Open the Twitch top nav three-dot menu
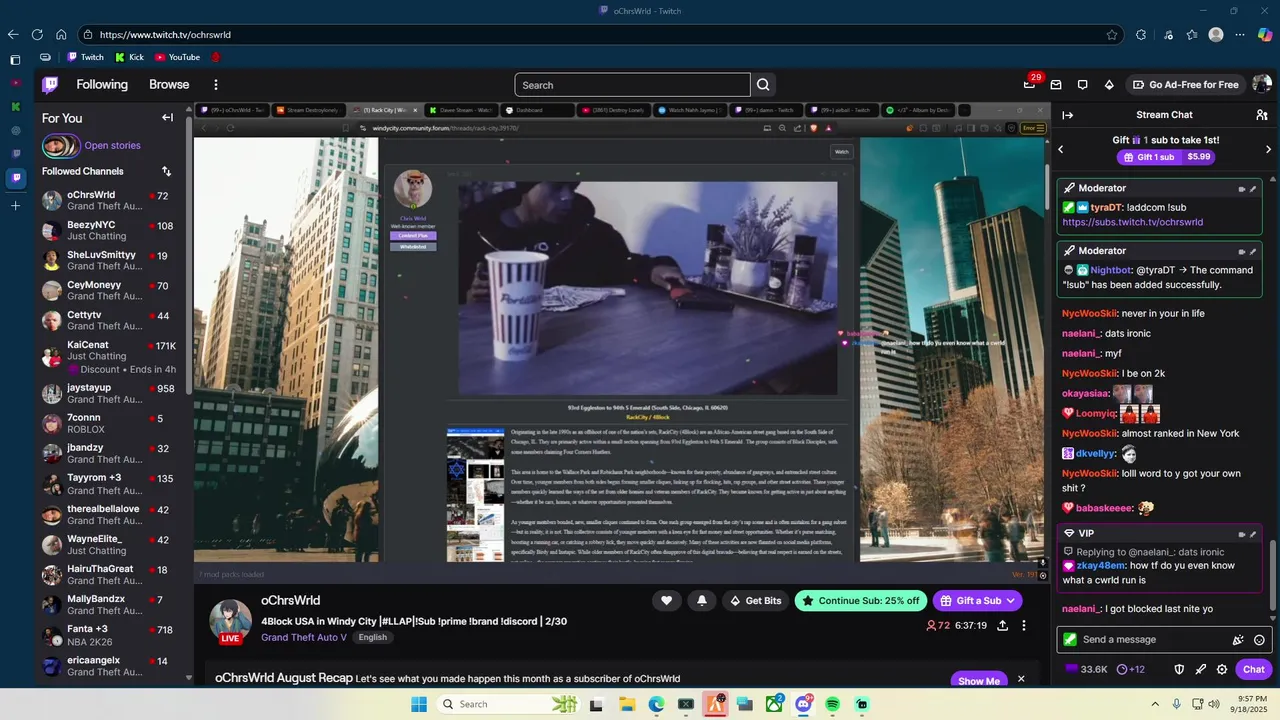 pyautogui.click(x=215, y=85)
